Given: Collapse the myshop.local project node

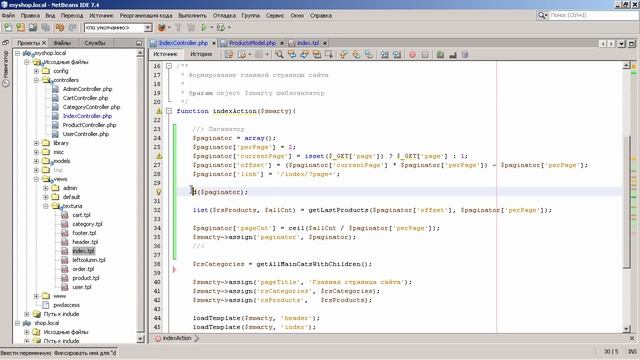Looking at the screenshot, I should [x=18, y=53].
